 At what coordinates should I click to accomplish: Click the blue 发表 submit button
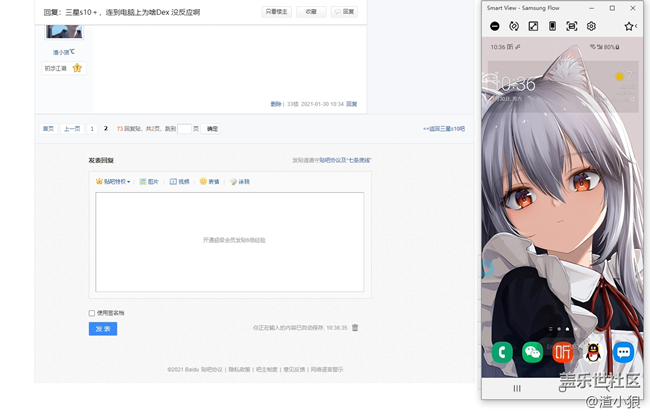pos(103,329)
